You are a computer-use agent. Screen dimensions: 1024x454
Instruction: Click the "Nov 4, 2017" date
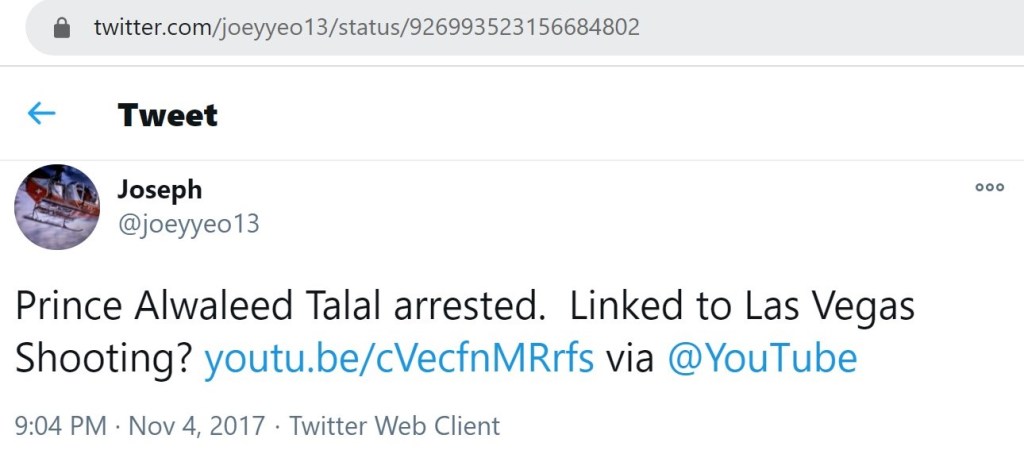click(x=198, y=426)
